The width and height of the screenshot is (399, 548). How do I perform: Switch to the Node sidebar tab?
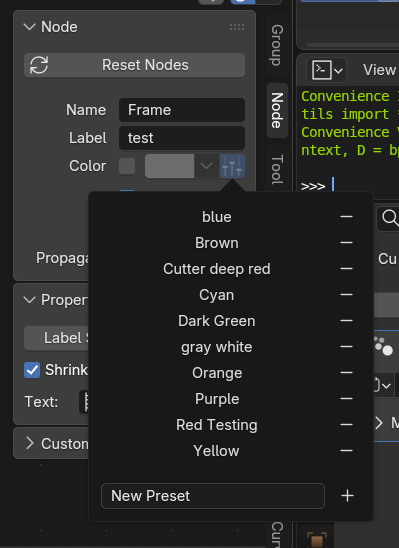click(277, 110)
